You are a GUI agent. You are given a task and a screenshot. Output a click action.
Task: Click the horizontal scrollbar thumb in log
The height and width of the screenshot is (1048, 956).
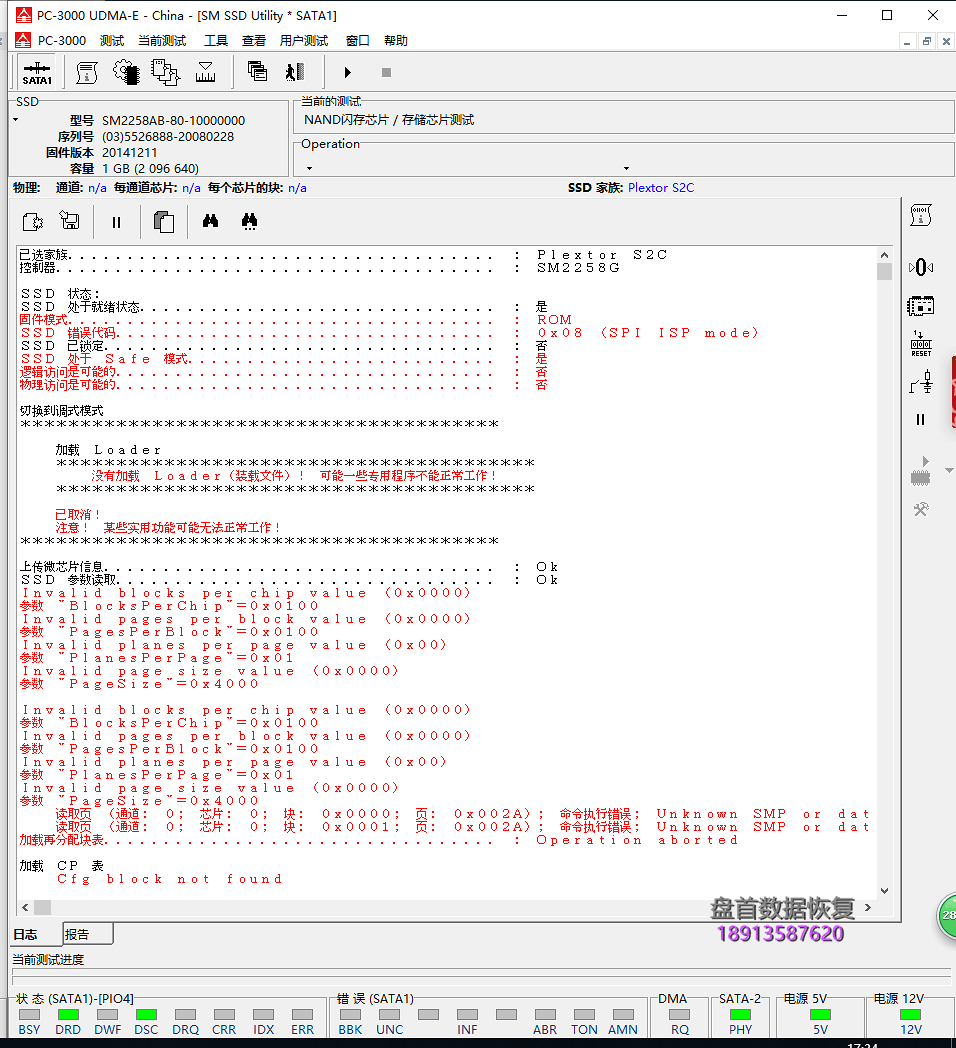click(x=42, y=907)
